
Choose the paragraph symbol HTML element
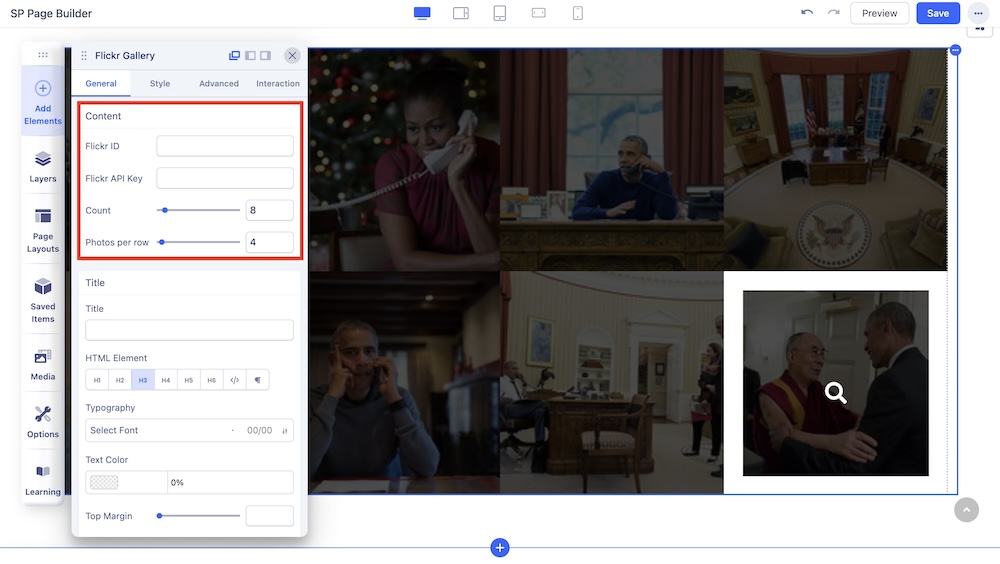pos(257,380)
